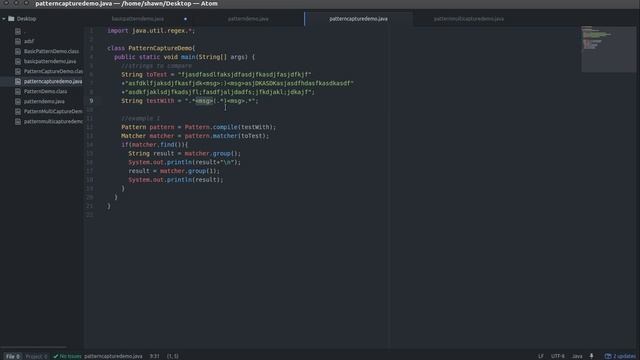
Task: Click the System.out.println(result+"\n") line
Action: [x=184, y=162]
